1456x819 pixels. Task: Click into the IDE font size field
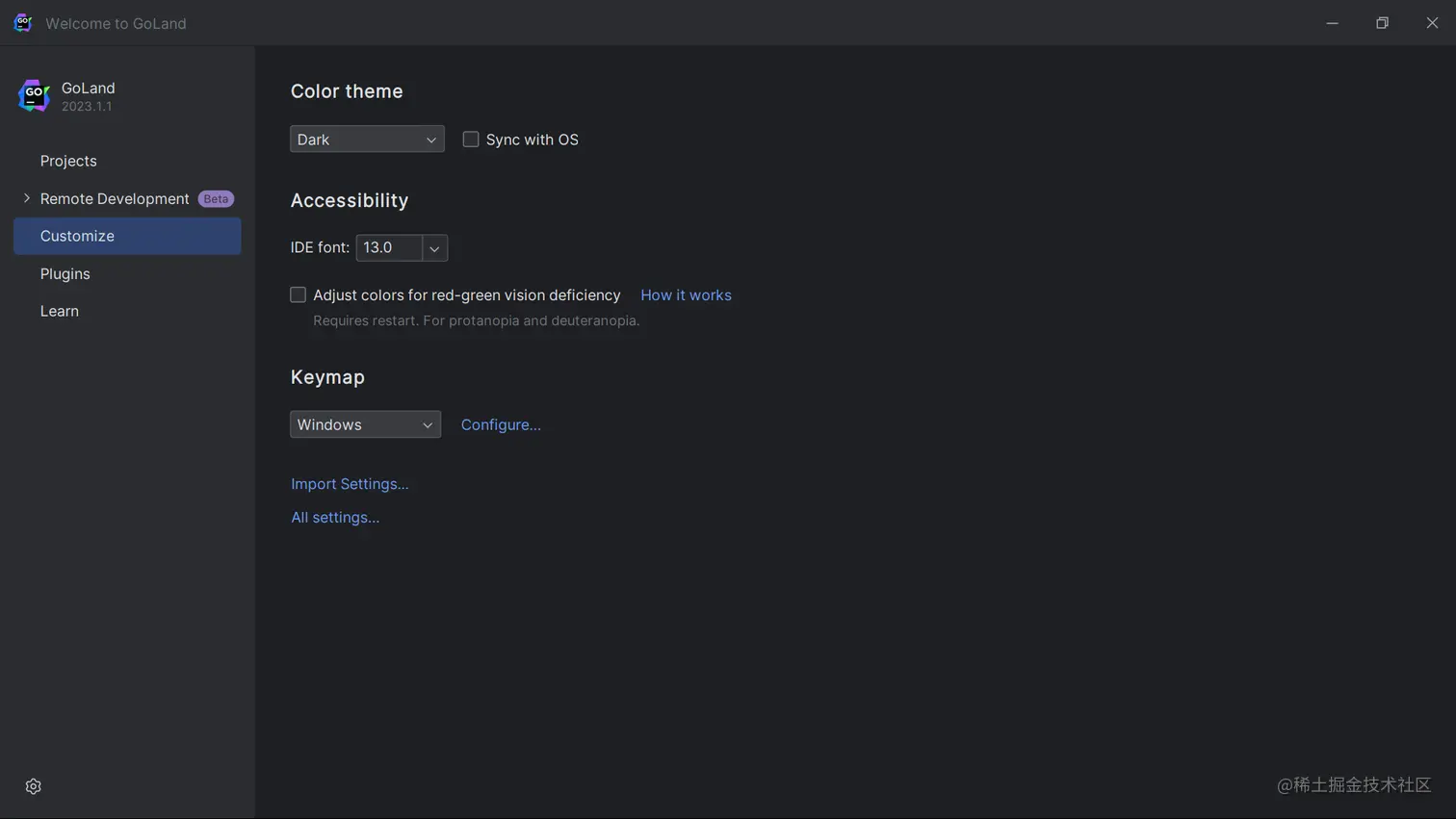coord(389,248)
